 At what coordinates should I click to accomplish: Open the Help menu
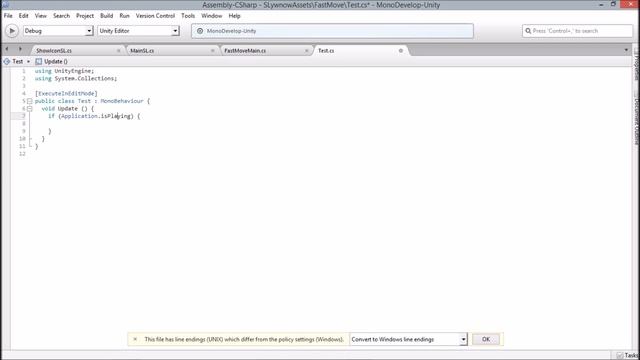pyautogui.click(x=234, y=16)
